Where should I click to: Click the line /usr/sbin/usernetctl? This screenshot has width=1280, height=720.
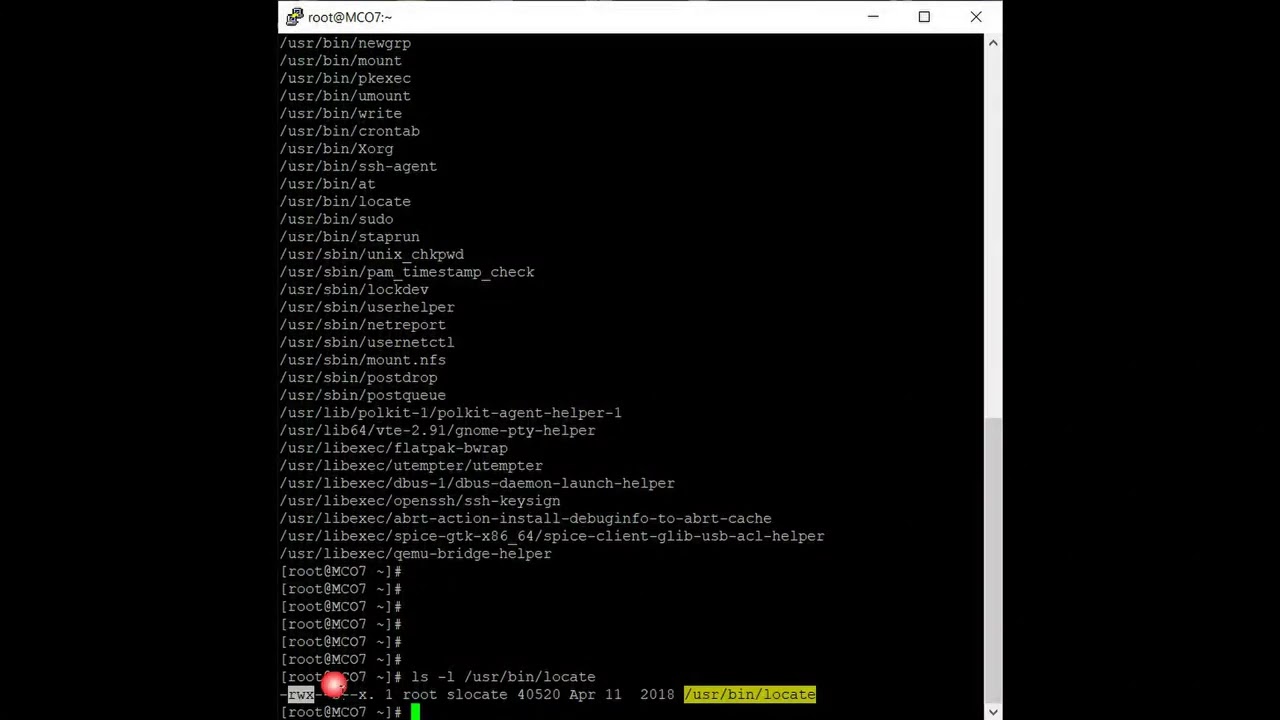[367, 342]
